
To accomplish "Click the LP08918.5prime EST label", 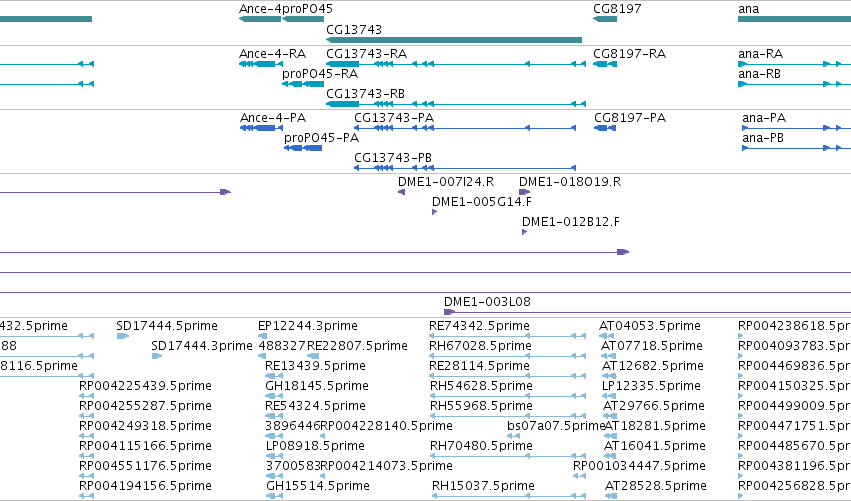I will pos(315,446).
